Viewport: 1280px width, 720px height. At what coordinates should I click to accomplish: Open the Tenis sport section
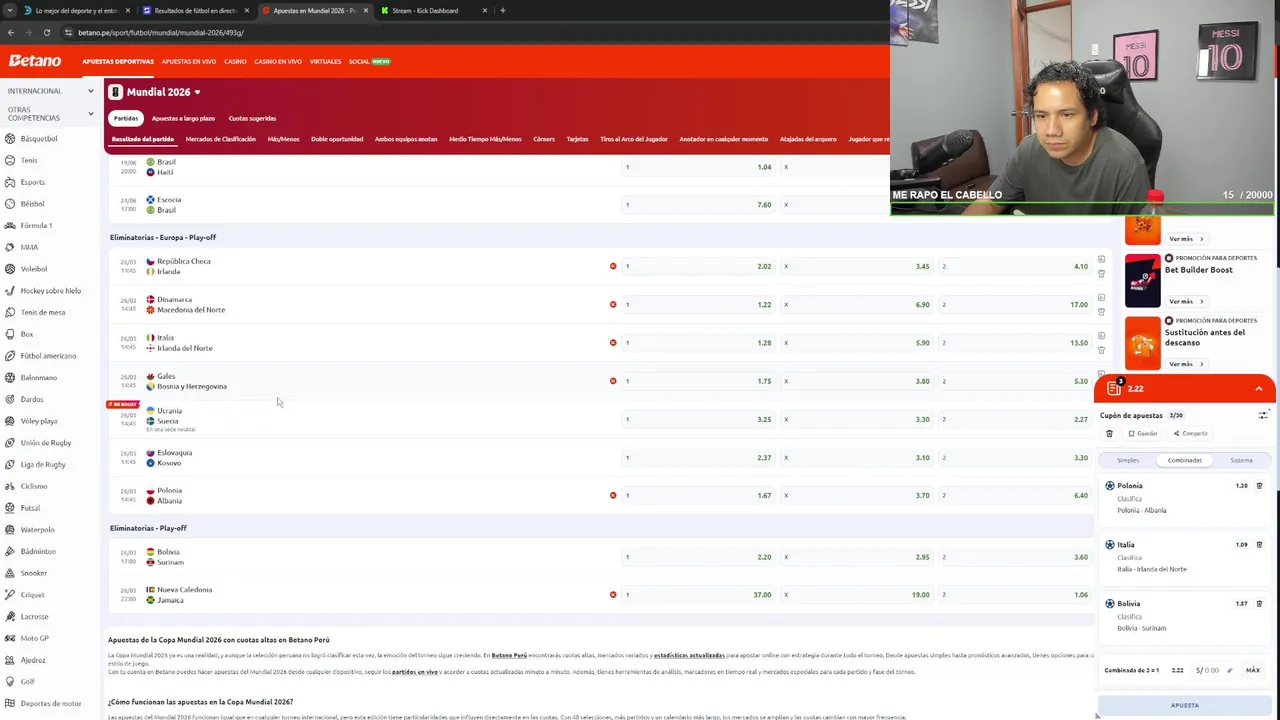[29, 161]
